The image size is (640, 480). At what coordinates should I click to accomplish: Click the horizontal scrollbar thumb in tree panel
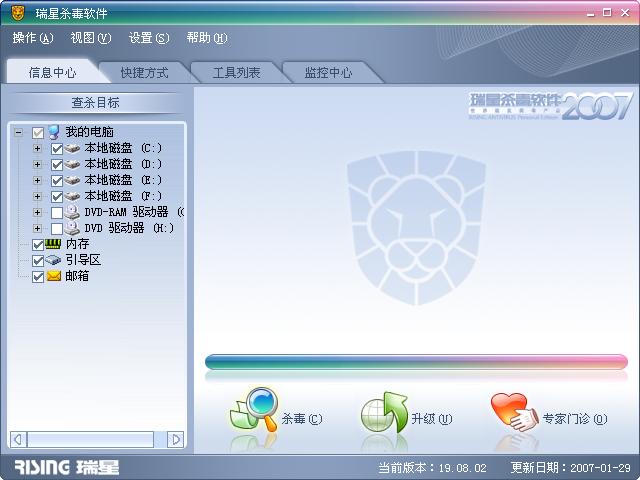pos(90,440)
